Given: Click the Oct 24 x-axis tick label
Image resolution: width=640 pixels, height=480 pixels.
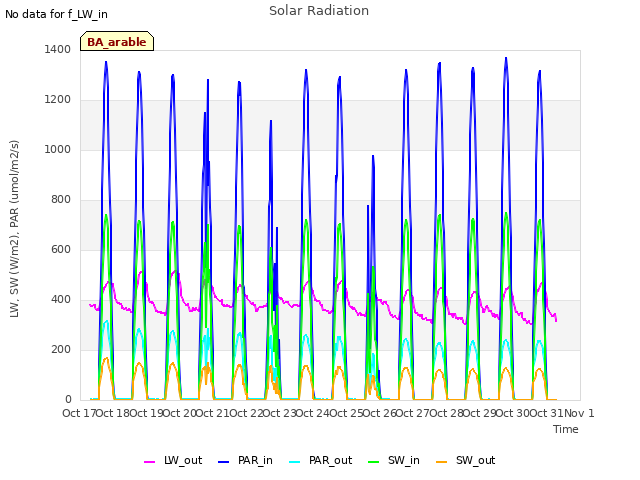Looking at the screenshot, I should [x=313, y=413].
